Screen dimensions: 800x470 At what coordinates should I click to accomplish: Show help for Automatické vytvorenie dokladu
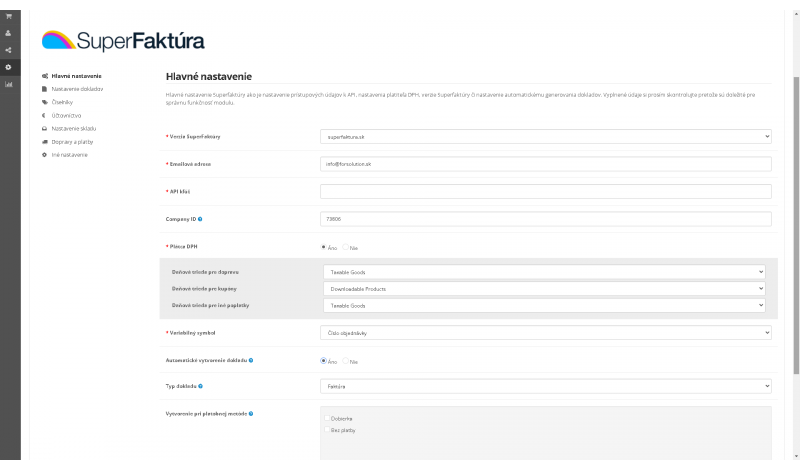click(x=251, y=360)
